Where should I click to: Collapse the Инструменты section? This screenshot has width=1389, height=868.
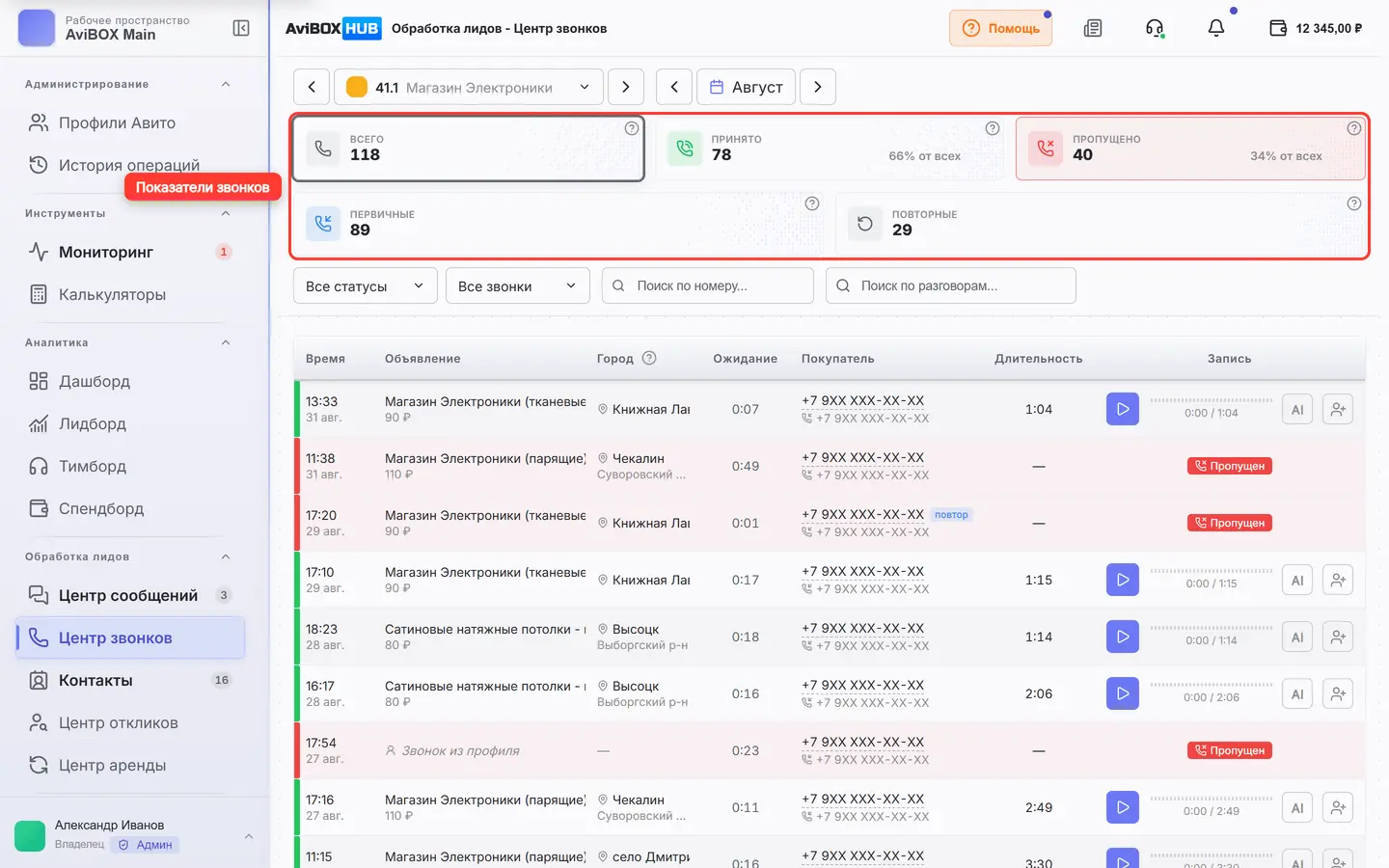pos(226,213)
